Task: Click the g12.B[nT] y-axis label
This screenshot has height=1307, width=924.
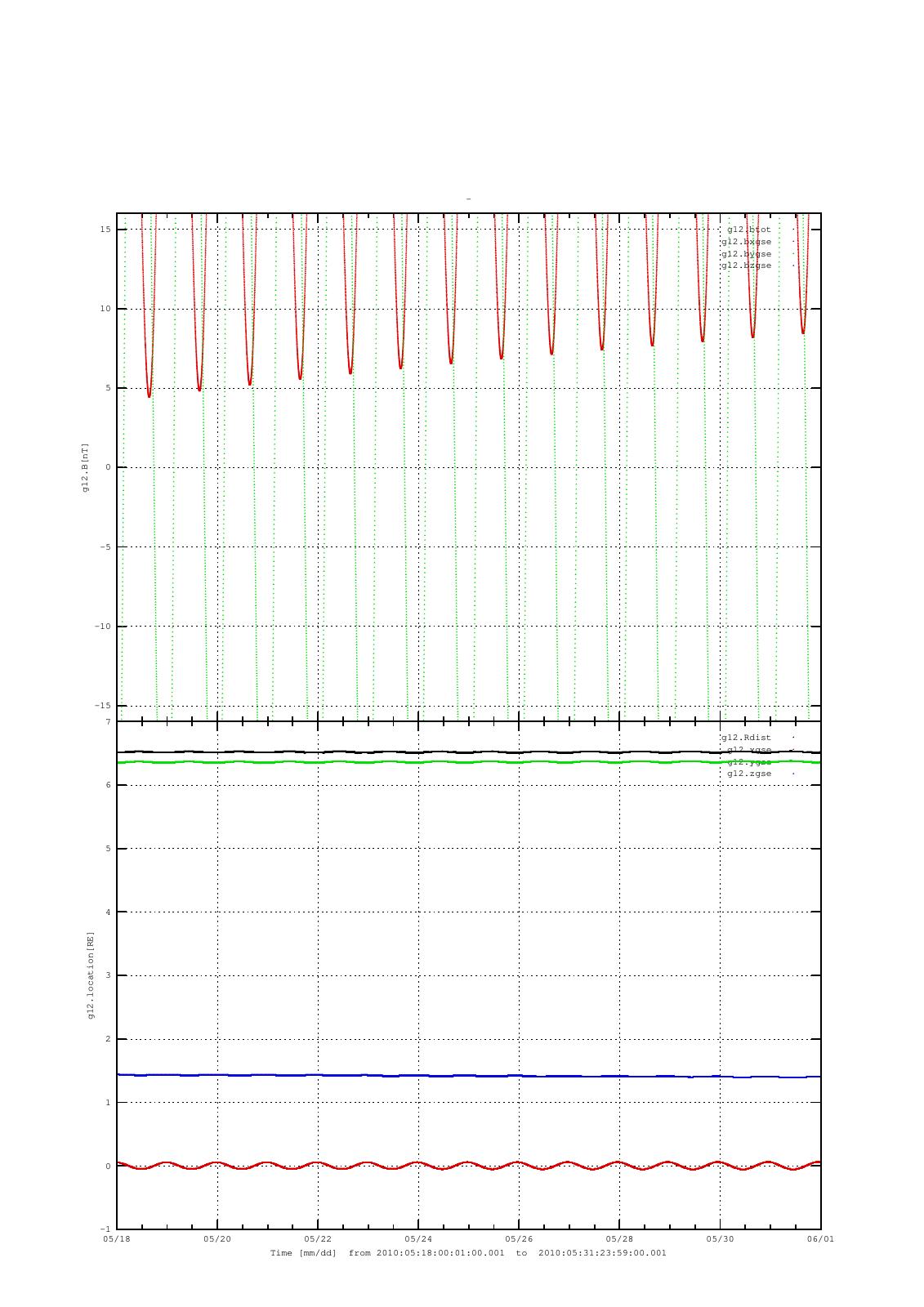Action: [x=86, y=467]
